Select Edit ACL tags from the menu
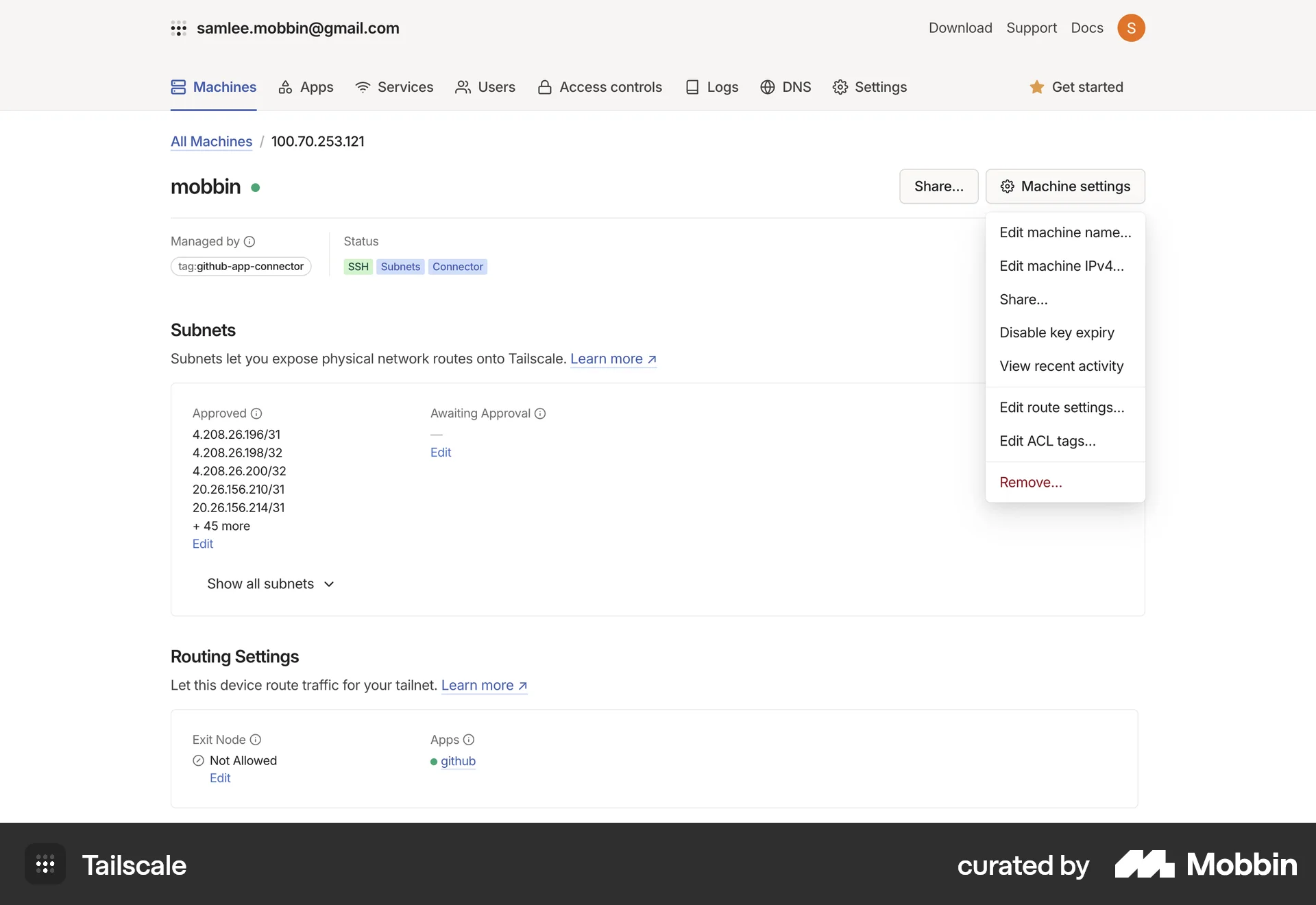The height and width of the screenshot is (905, 1316). coord(1047,441)
